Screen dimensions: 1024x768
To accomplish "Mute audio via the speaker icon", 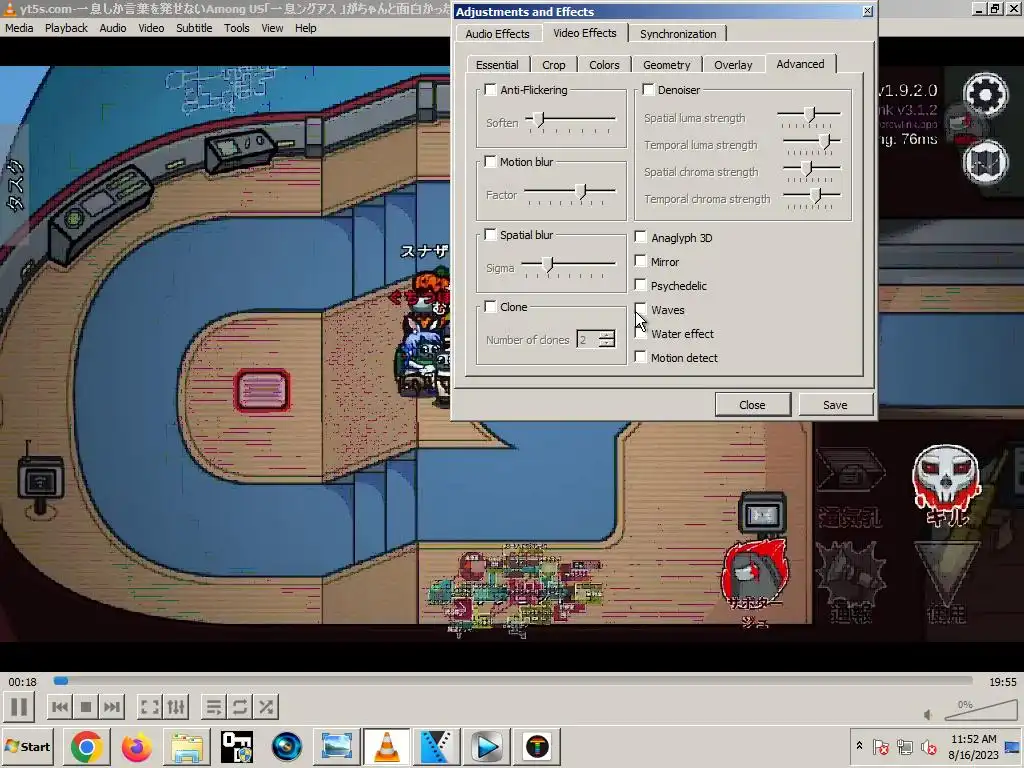I will [928, 715].
